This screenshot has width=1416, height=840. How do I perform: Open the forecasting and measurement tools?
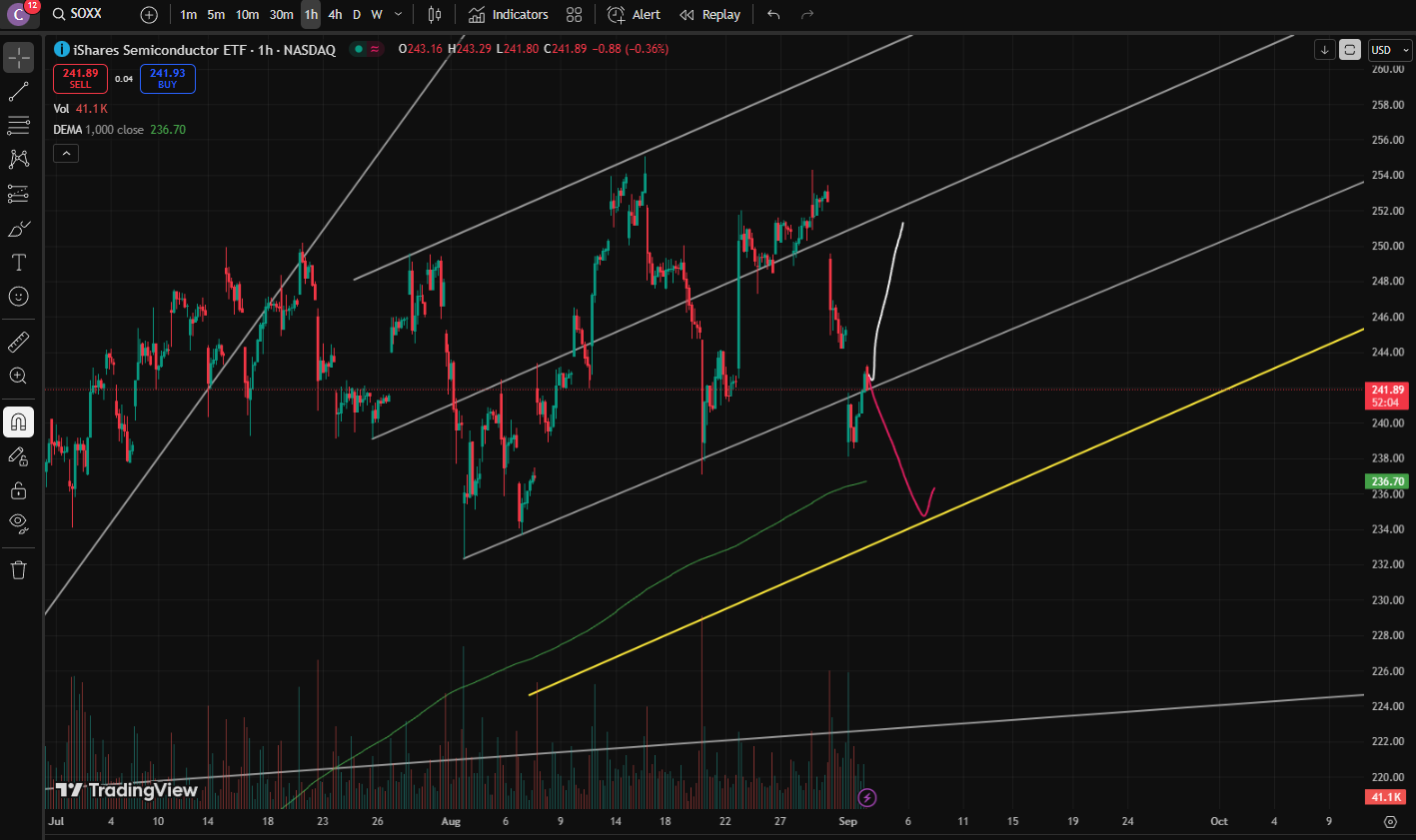coord(18,194)
